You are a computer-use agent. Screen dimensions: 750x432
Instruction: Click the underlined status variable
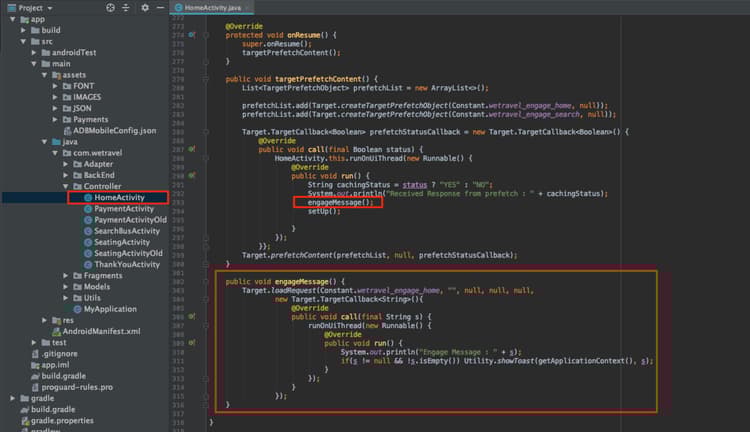pyautogui.click(x=414, y=185)
